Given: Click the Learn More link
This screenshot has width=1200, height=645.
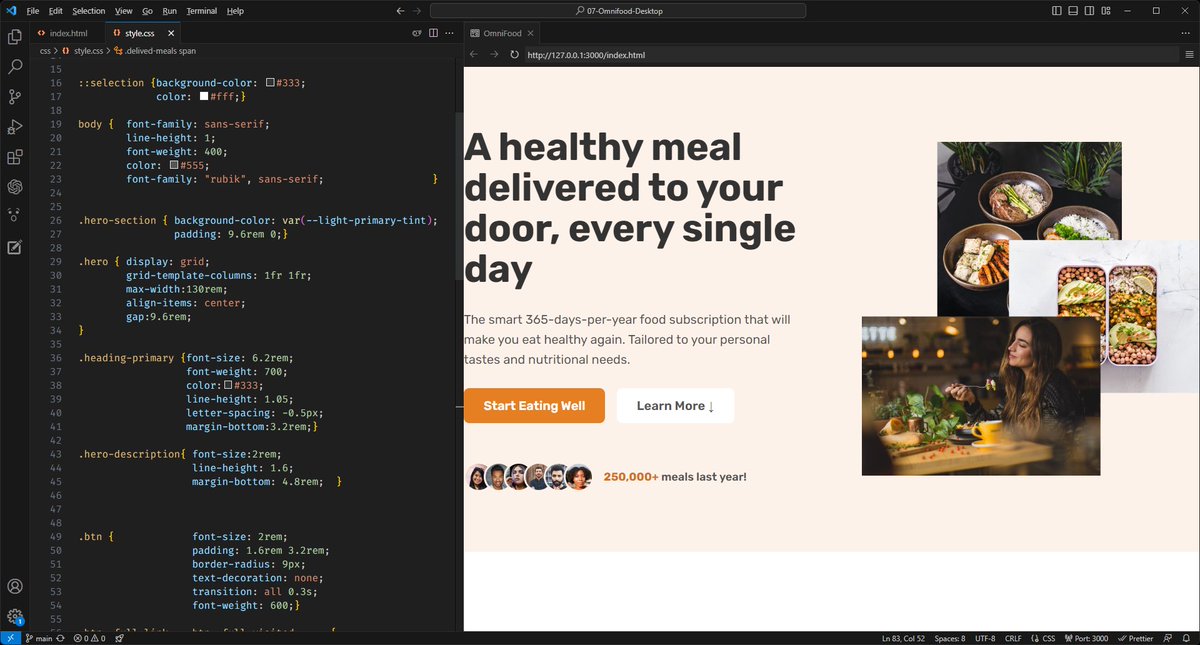Looking at the screenshot, I should (x=675, y=406).
